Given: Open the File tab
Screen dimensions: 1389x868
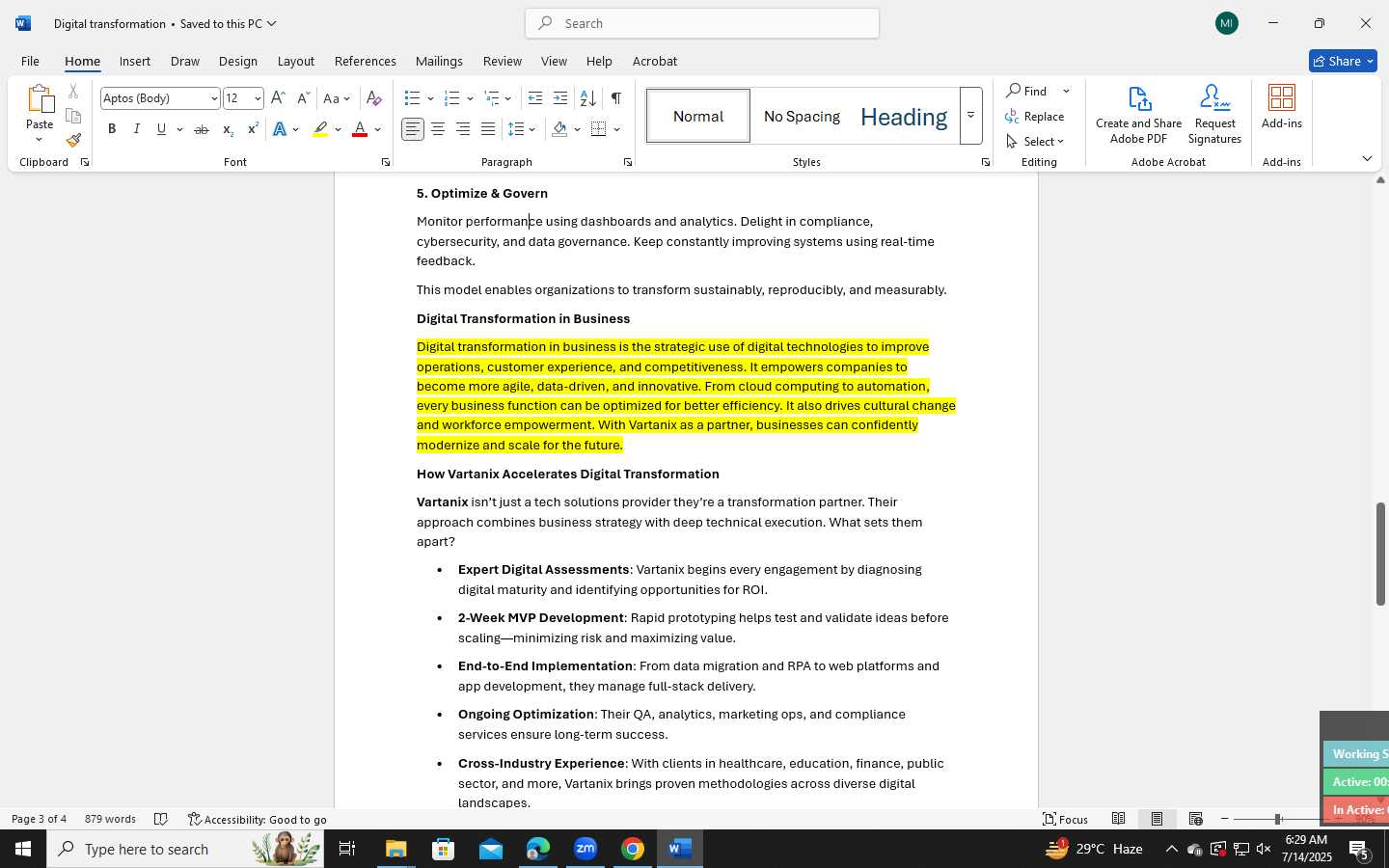Looking at the screenshot, I should pyautogui.click(x=31, y=61).
